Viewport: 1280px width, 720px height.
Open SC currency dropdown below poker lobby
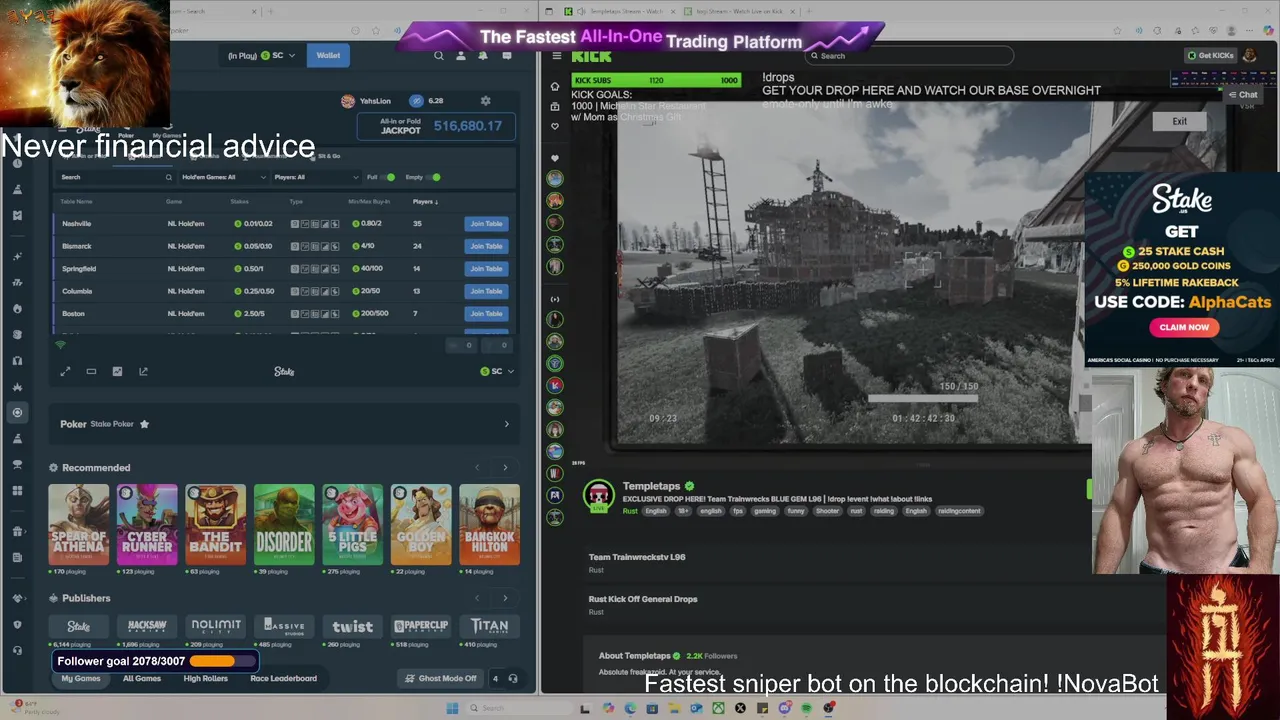click(x=497, y=371)
